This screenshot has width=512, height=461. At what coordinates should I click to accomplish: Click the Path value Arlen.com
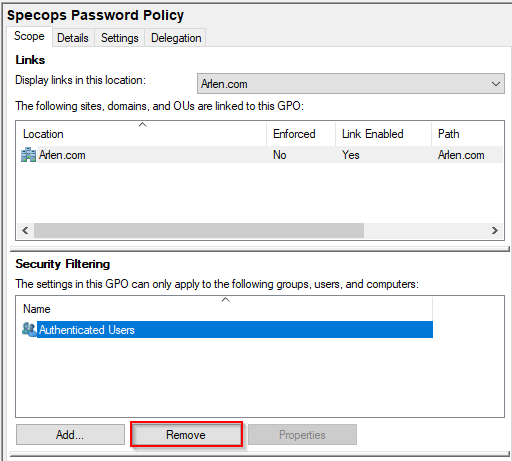[461, 155]
